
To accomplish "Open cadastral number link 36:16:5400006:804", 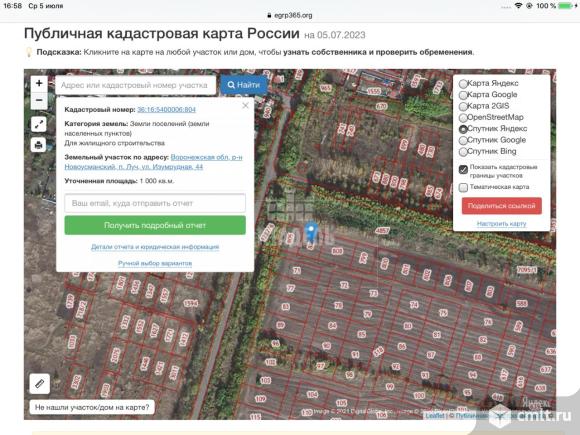I will 166,109.
